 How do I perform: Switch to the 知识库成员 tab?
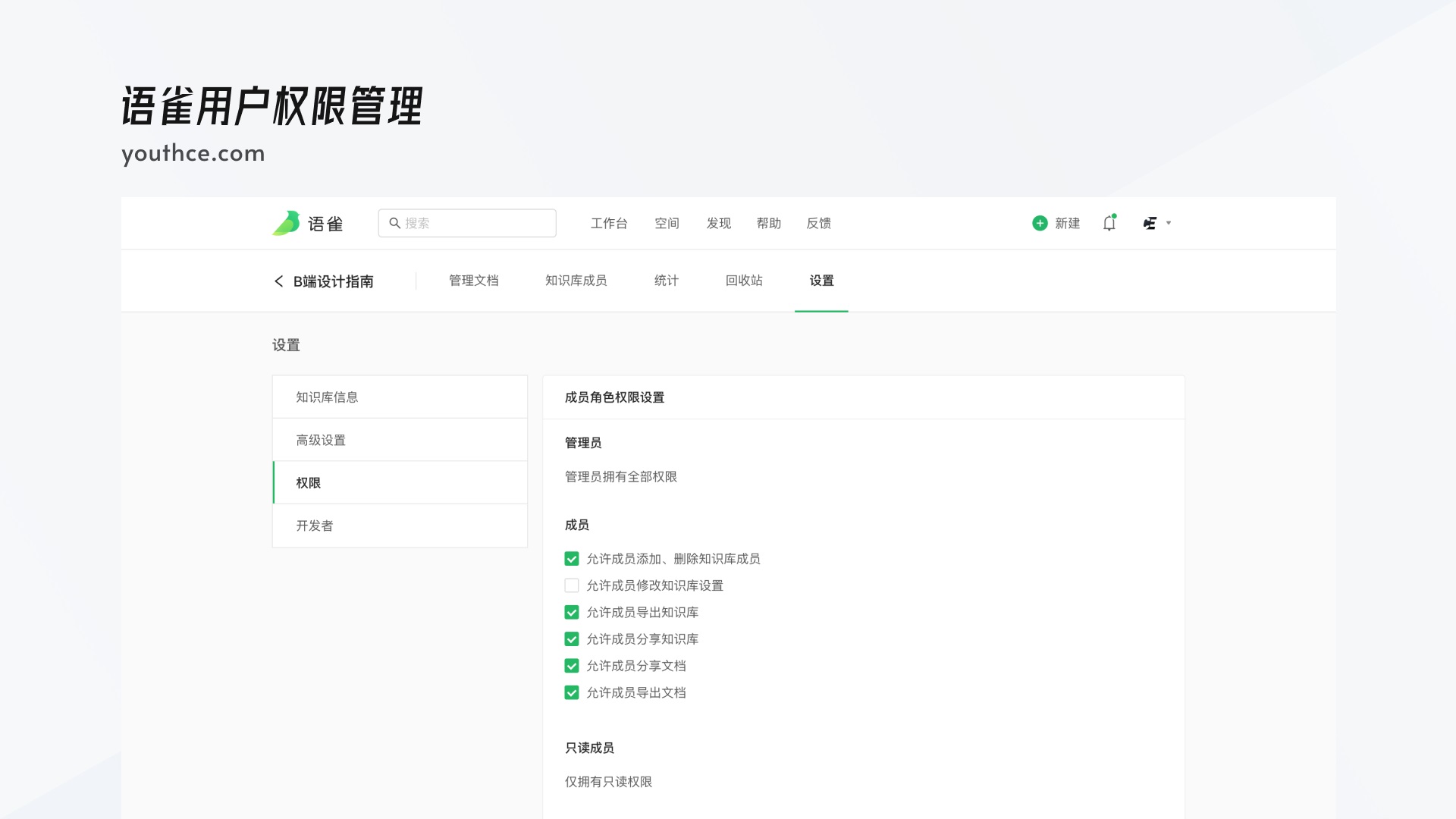click(x=576, y=281)
